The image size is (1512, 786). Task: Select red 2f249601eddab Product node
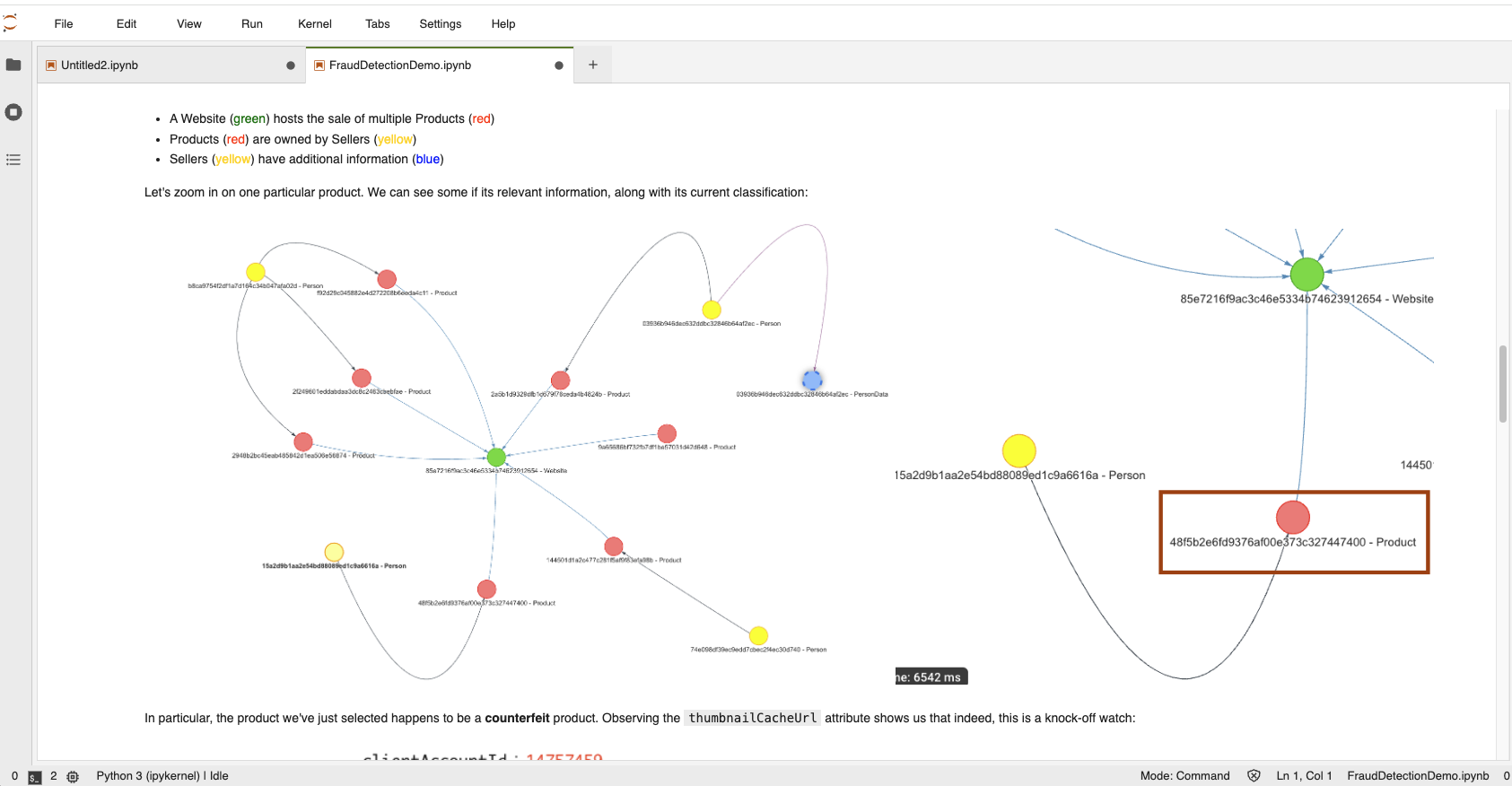coord(362,378)
